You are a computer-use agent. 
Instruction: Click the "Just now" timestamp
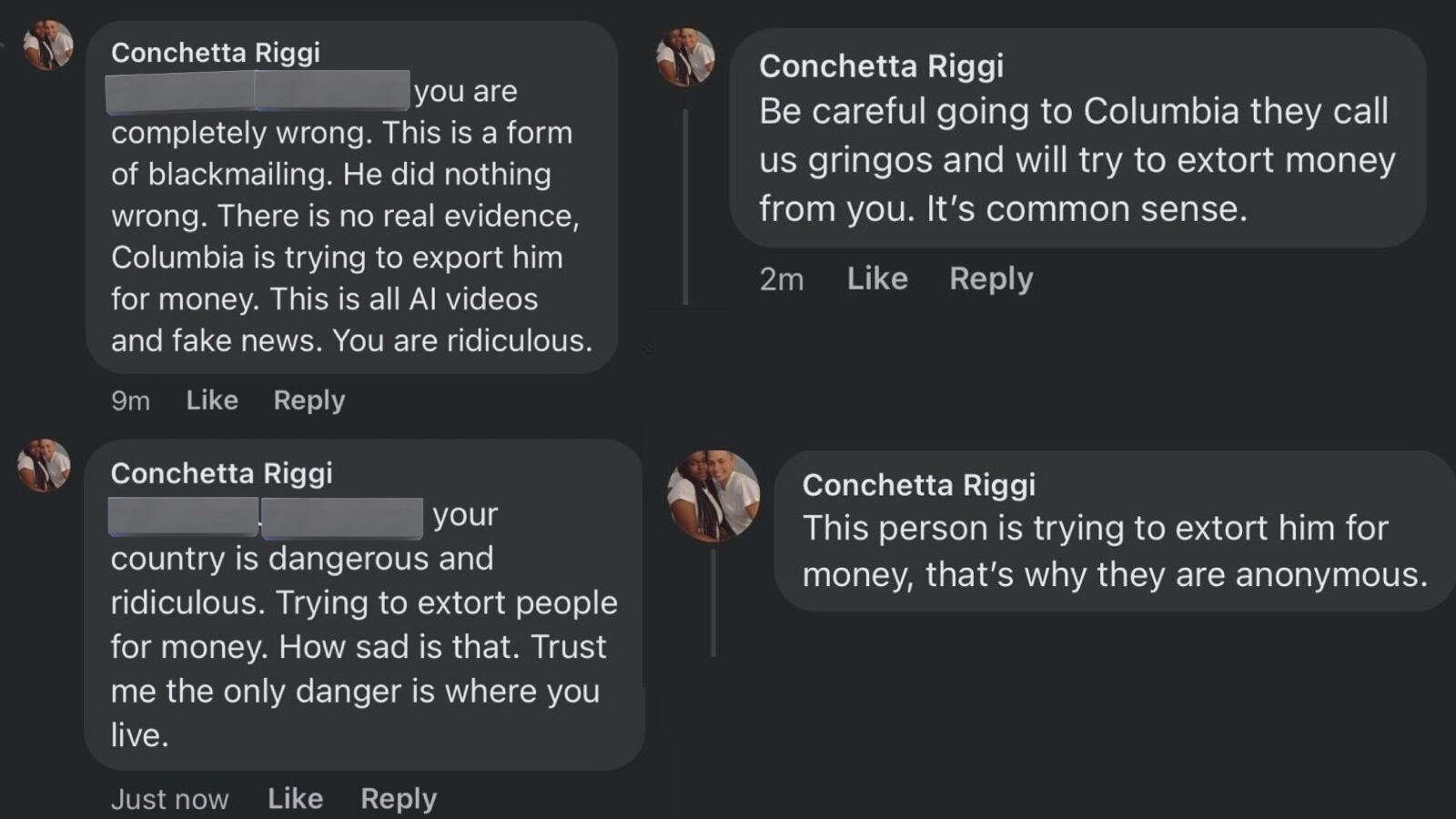169,799
